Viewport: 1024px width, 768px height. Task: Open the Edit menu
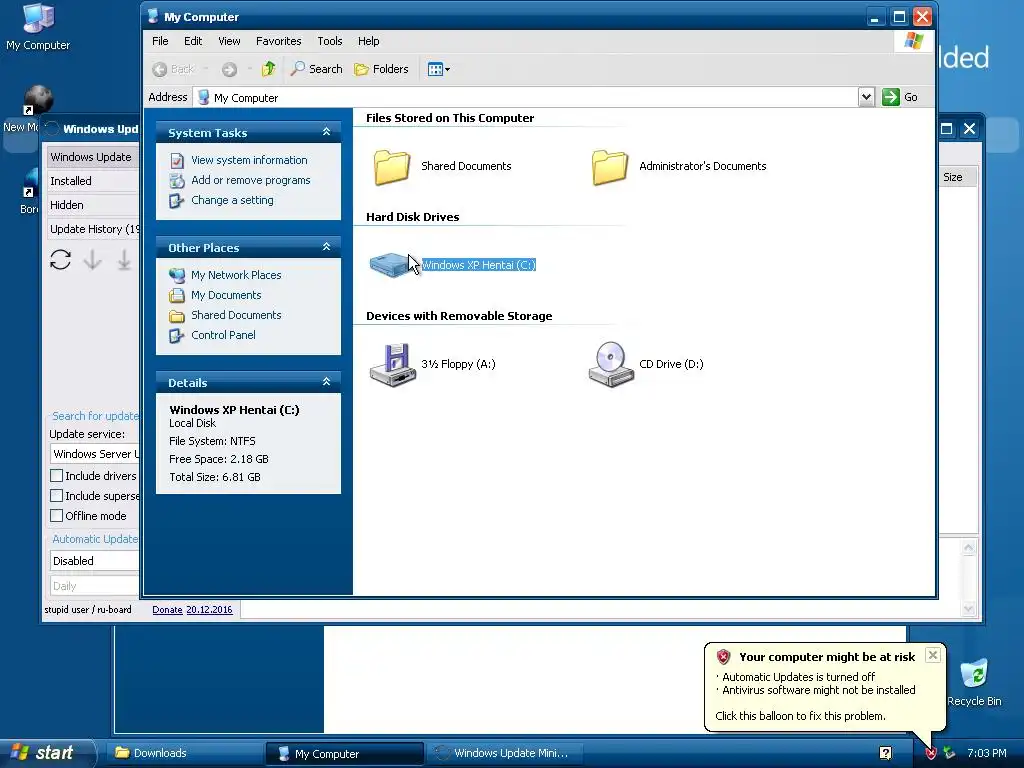193,41
